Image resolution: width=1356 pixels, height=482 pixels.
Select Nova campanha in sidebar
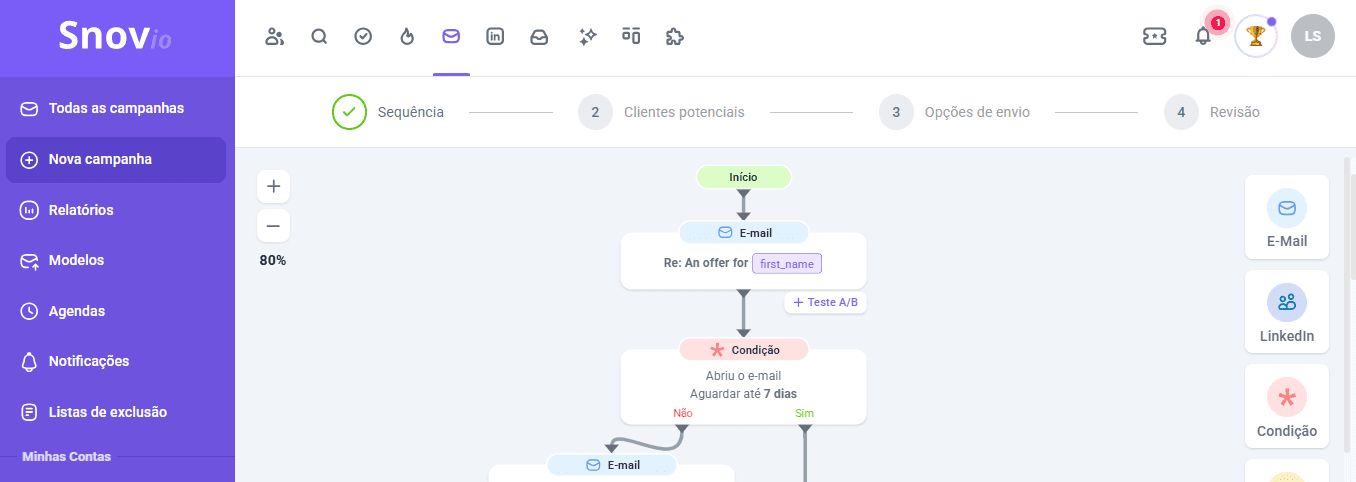pyautogui.click(x=116, y=159)
